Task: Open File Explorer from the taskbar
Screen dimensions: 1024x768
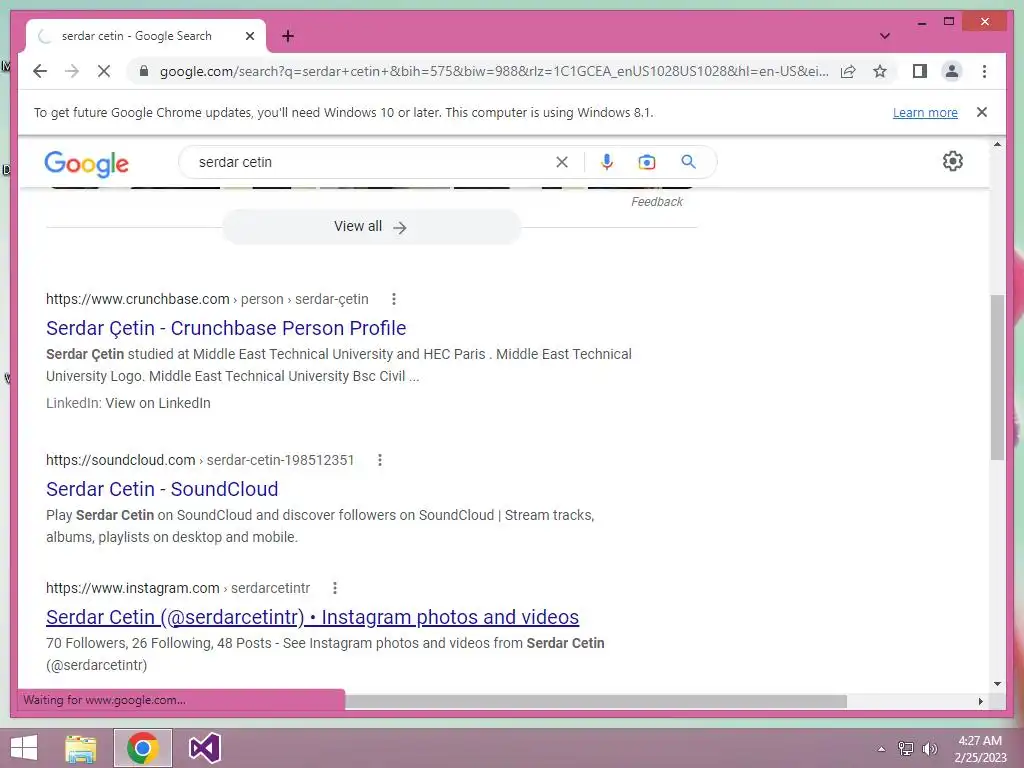Action: (x=81, y=748)
